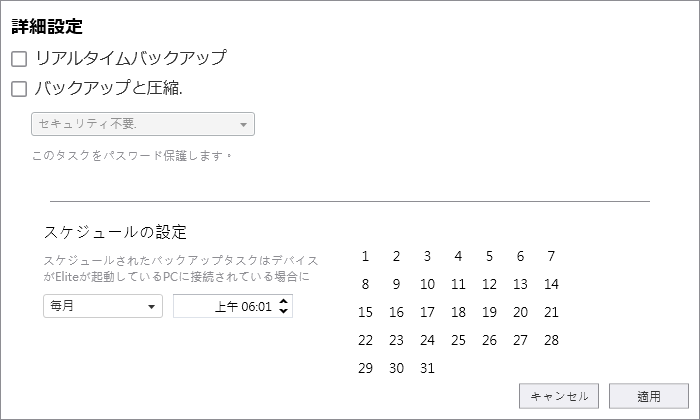Image resolution: width=700 pixels, height=420 pixels.
Task: Choose day 25 in the date grid
Action: (458, 341)
